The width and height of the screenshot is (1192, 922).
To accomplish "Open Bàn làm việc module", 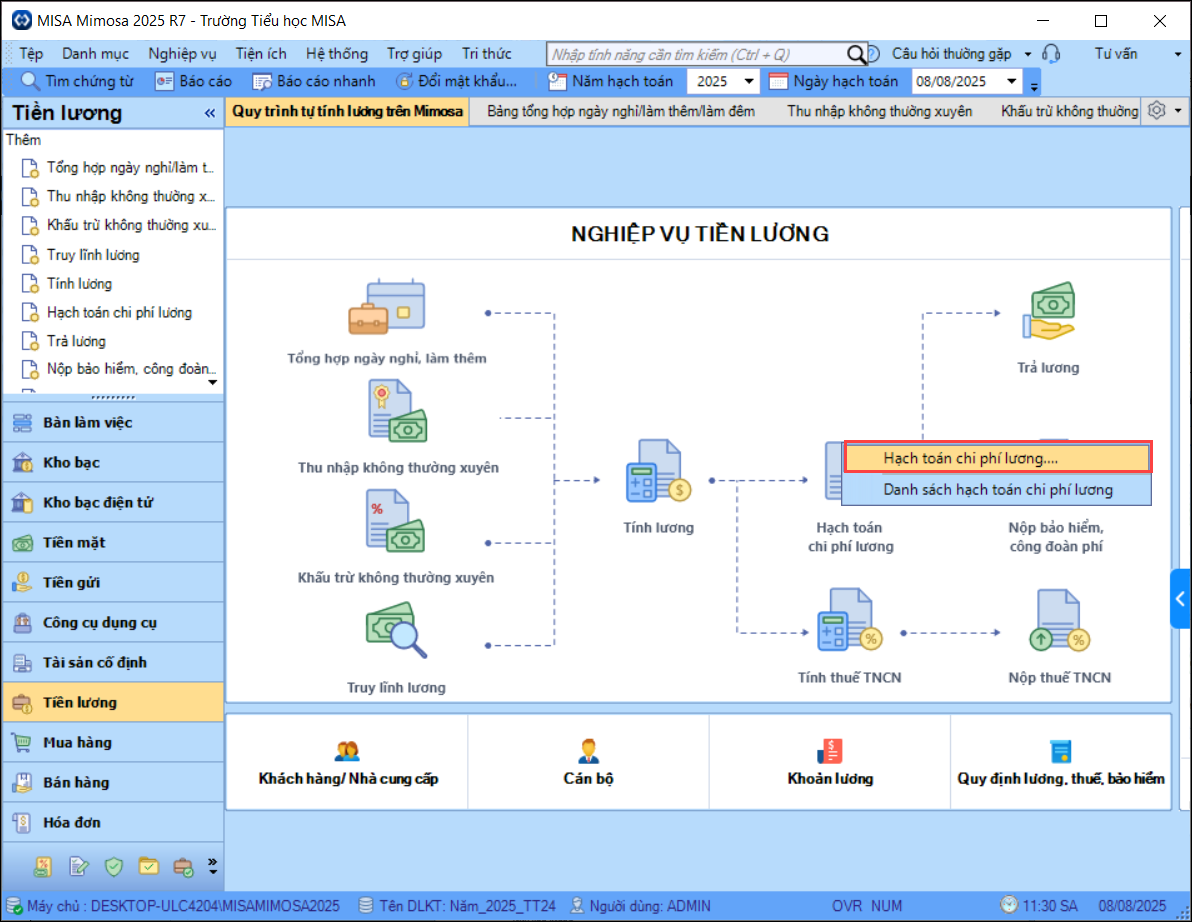I will [x=113, y=423].
